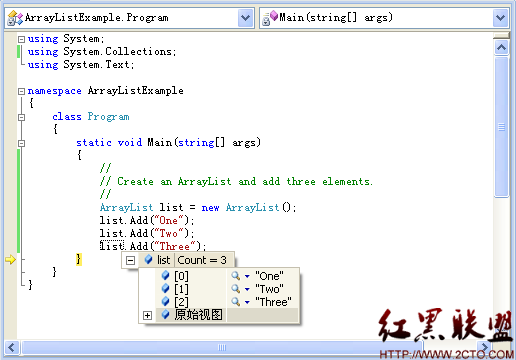Open the ArrayListExample.Program class dropdown

pyautogui.click(x=246, y=17)
